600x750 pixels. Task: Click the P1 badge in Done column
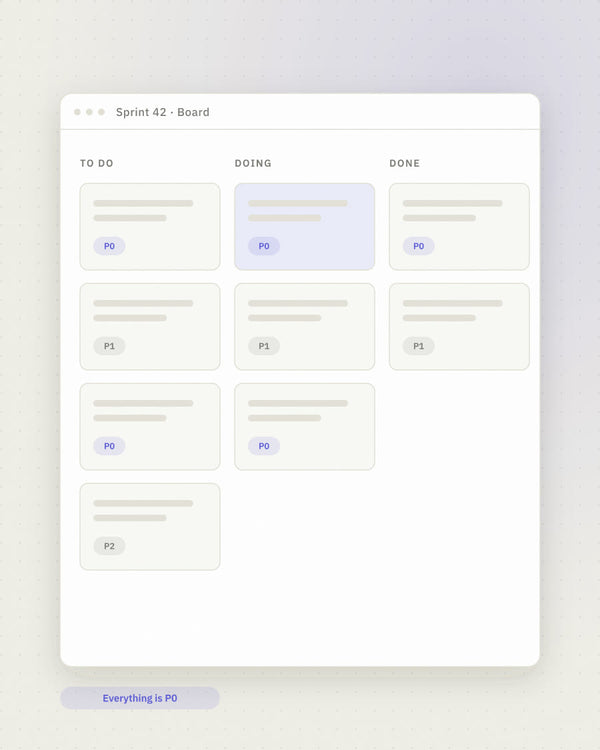pyautogui.click(x=419, y=346)
